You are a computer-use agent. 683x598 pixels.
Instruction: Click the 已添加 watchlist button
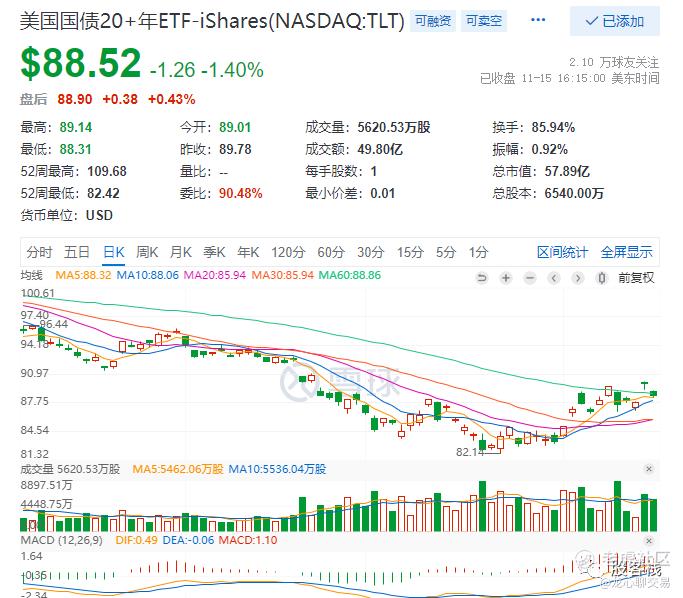click(615, 21)
